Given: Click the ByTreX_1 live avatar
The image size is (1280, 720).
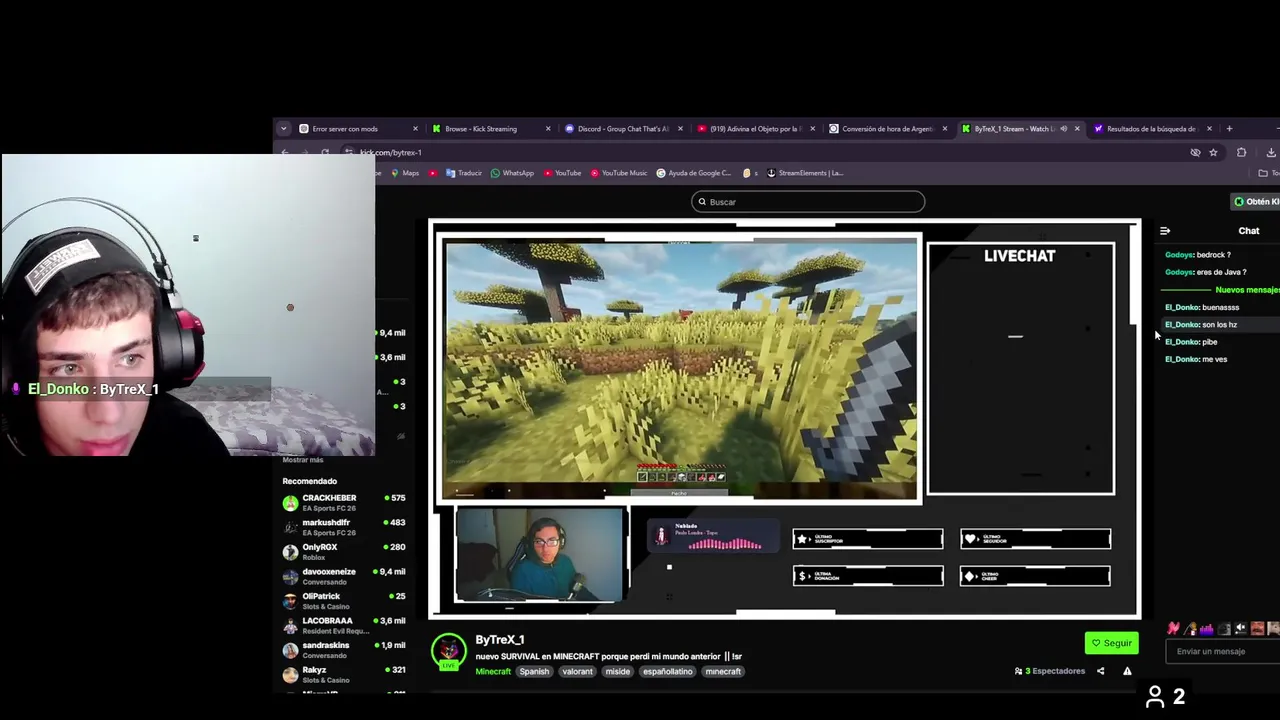Looking at the screenshot, I should tap(449, 651).
